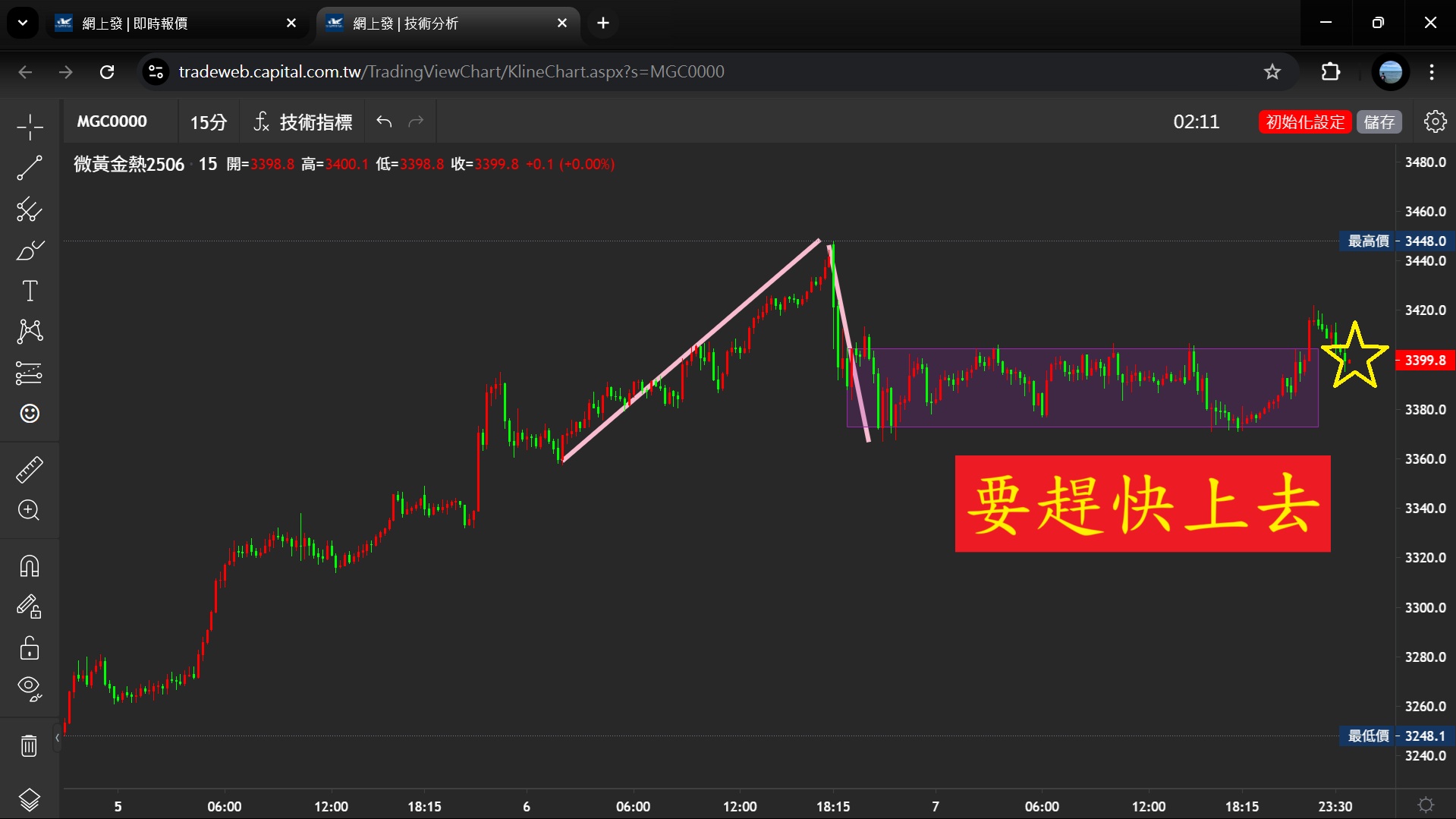Toggle lock all drawing tools
The image size is (1456, 819).
click(30, 647)
